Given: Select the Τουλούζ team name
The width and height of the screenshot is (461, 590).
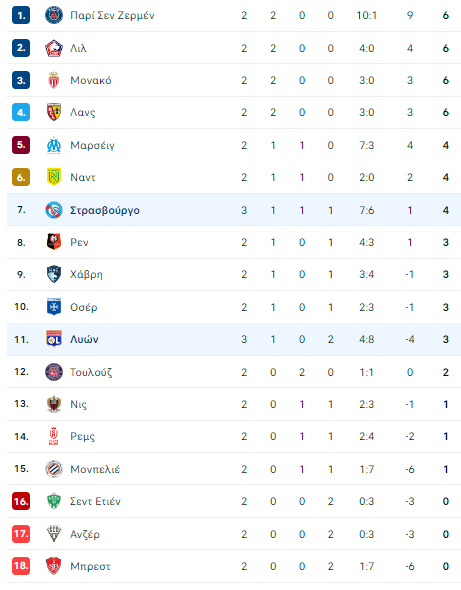Looking at the screenshot, I should click(91, 372).
